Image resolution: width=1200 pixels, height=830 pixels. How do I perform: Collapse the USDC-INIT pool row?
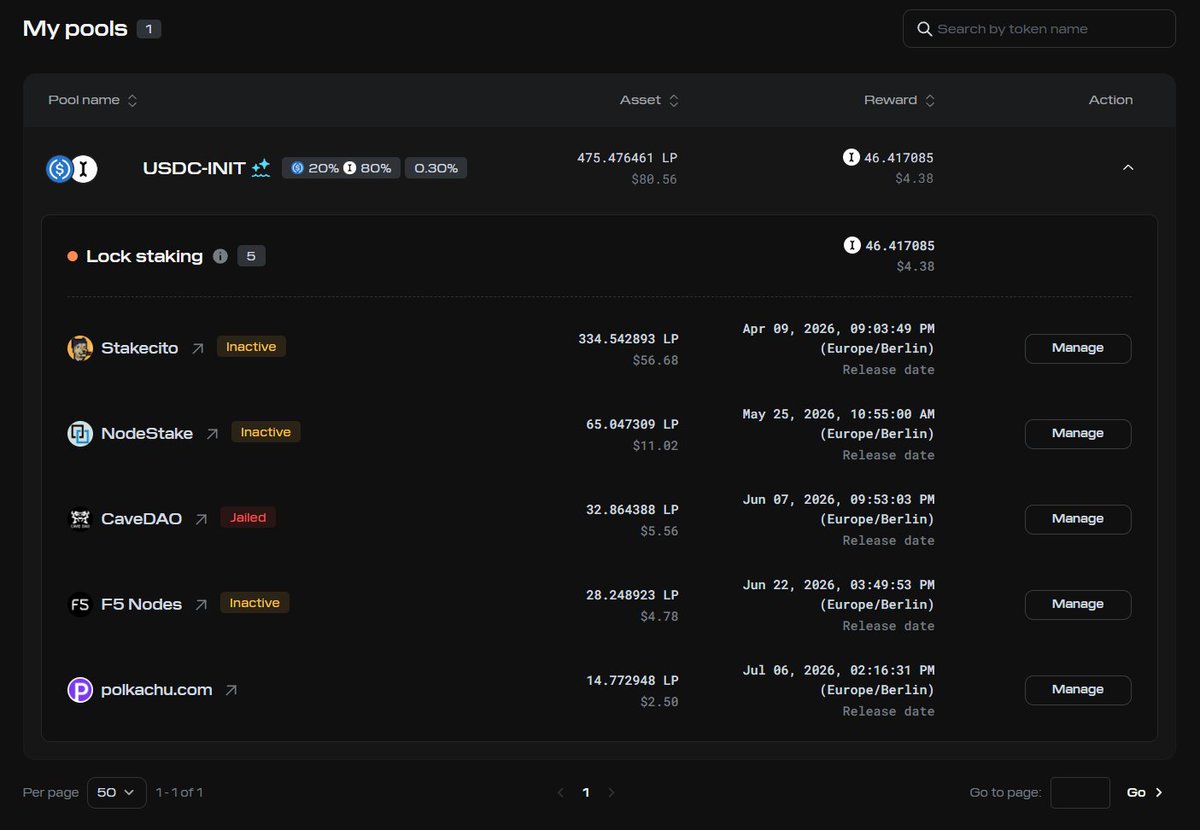(x=1128, y=168)
